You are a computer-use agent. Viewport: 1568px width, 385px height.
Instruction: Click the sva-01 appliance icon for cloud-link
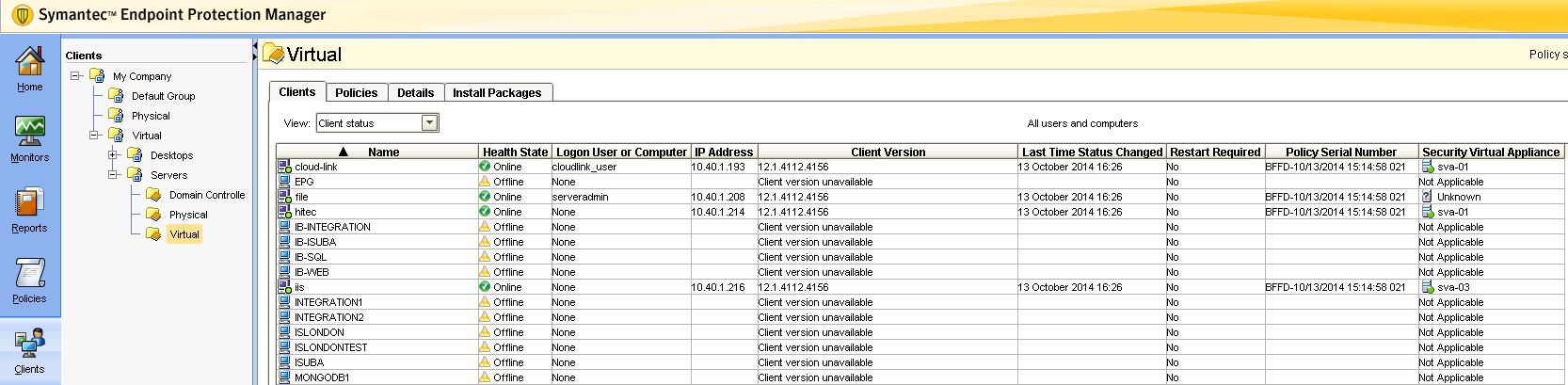1427,167
